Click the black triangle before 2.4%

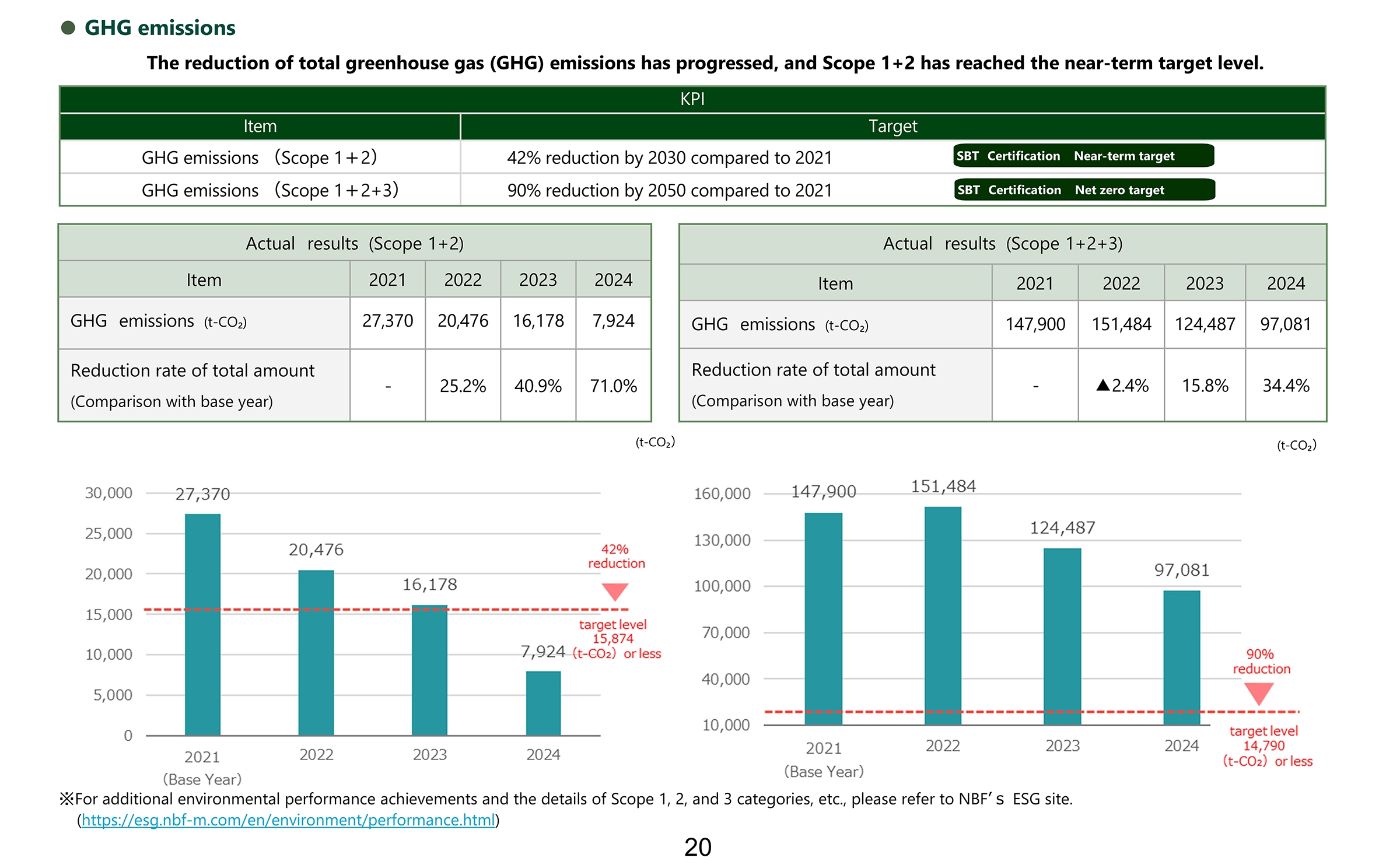pos(1102,385)
